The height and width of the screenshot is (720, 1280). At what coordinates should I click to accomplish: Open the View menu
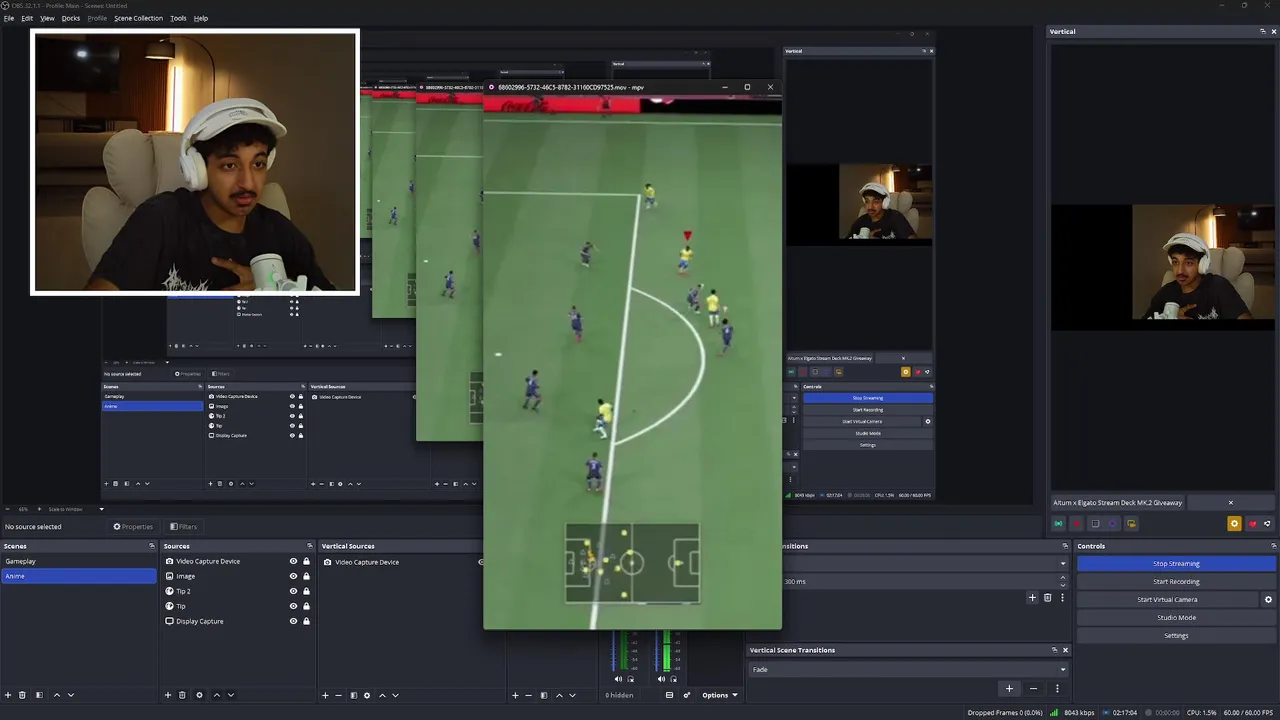(47, 18)
